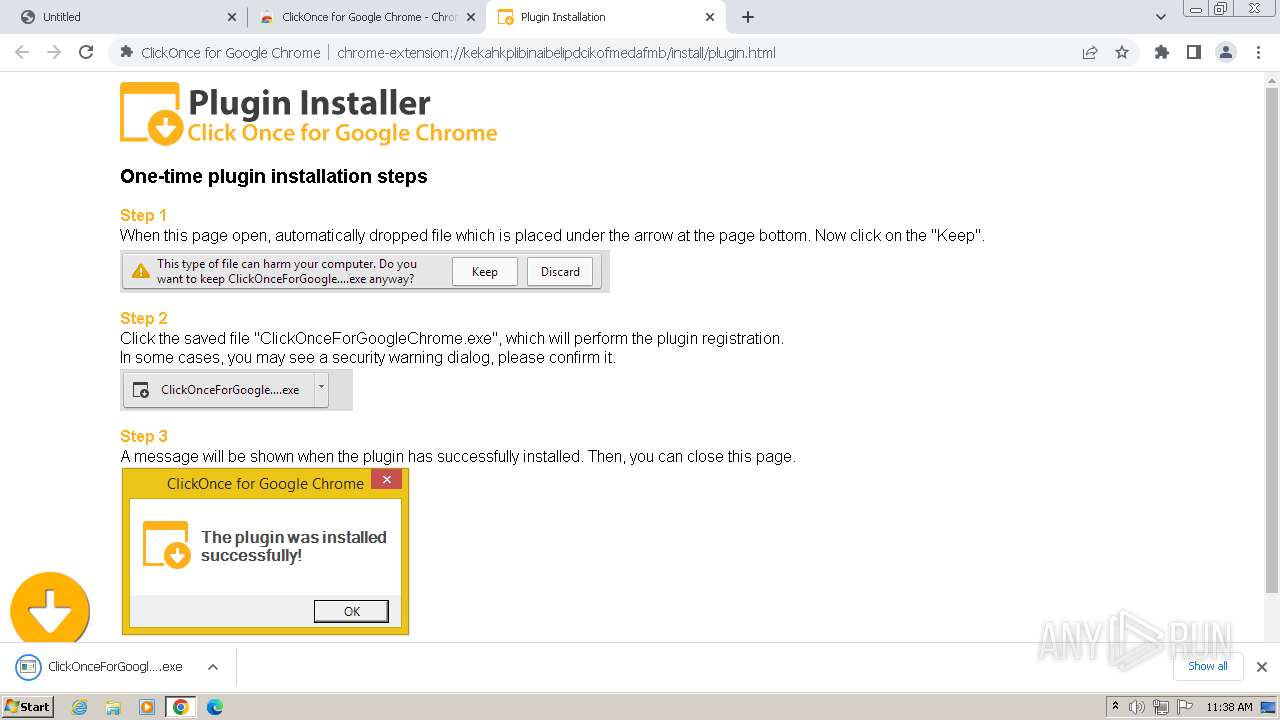Share this page icon
The width and height of the screenshot is (1280, 720).
1090,53
